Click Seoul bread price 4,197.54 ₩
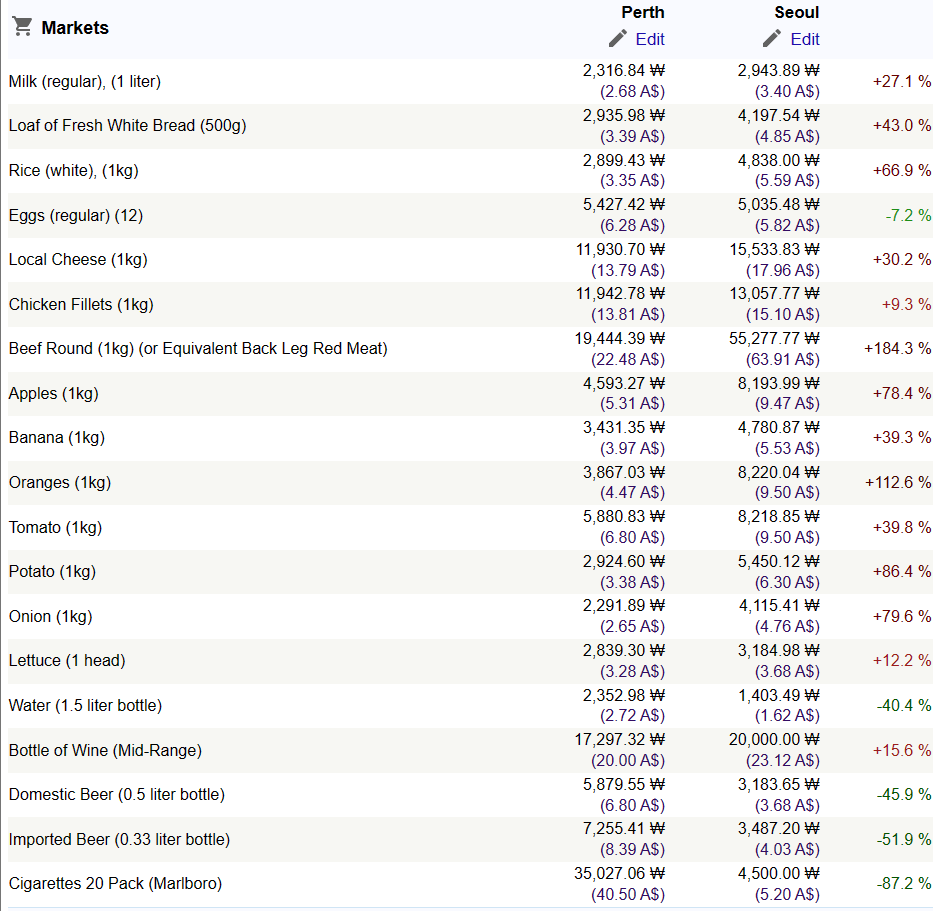 coord(778,115)
